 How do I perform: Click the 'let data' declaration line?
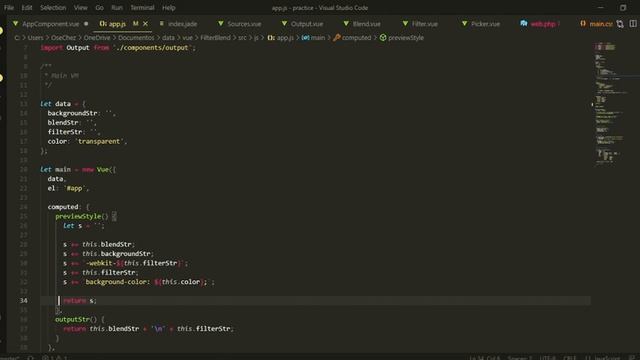click(63, 104)
